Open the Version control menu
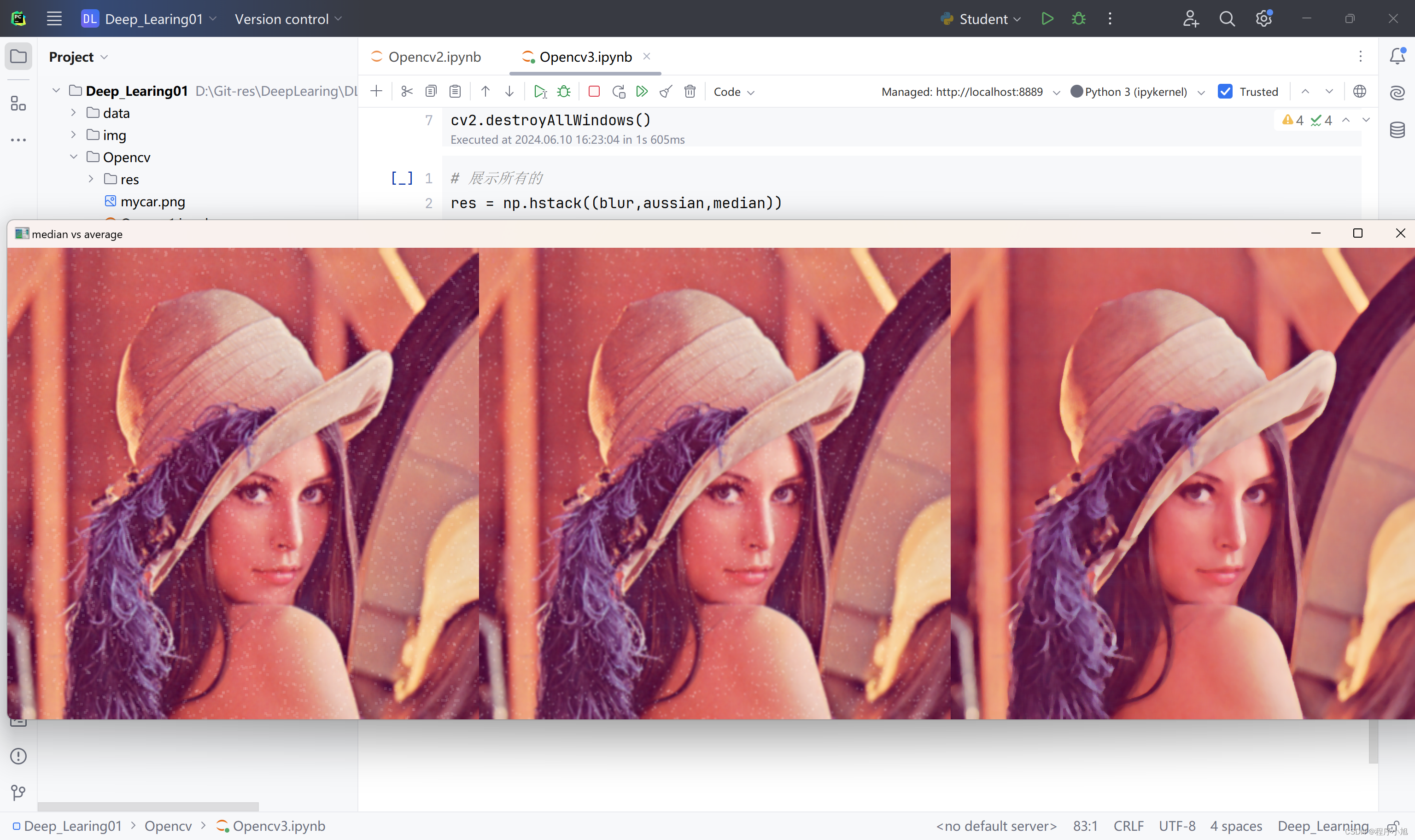 287,19
